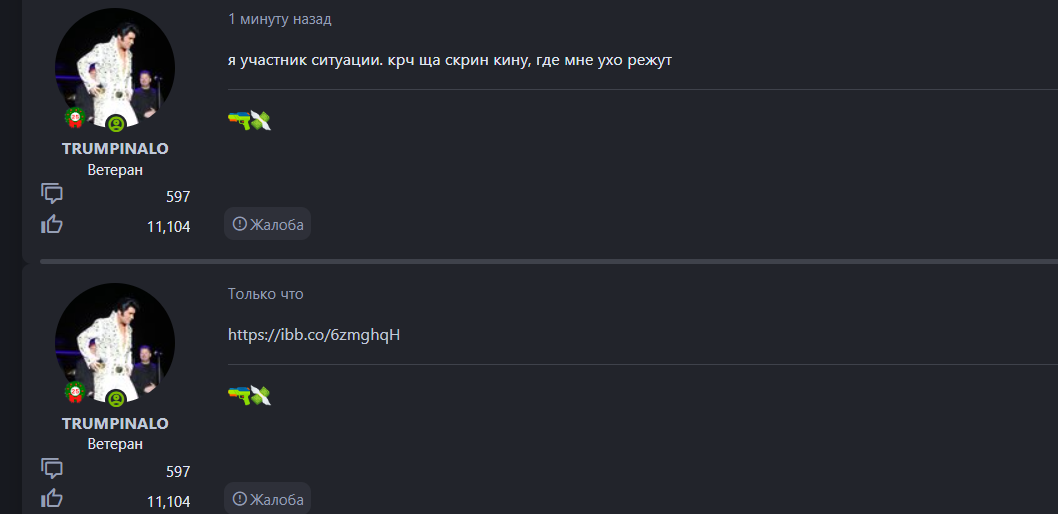Click the thumbs-up likes icon in first post
1058x514 pixels.
pos(52,224)
